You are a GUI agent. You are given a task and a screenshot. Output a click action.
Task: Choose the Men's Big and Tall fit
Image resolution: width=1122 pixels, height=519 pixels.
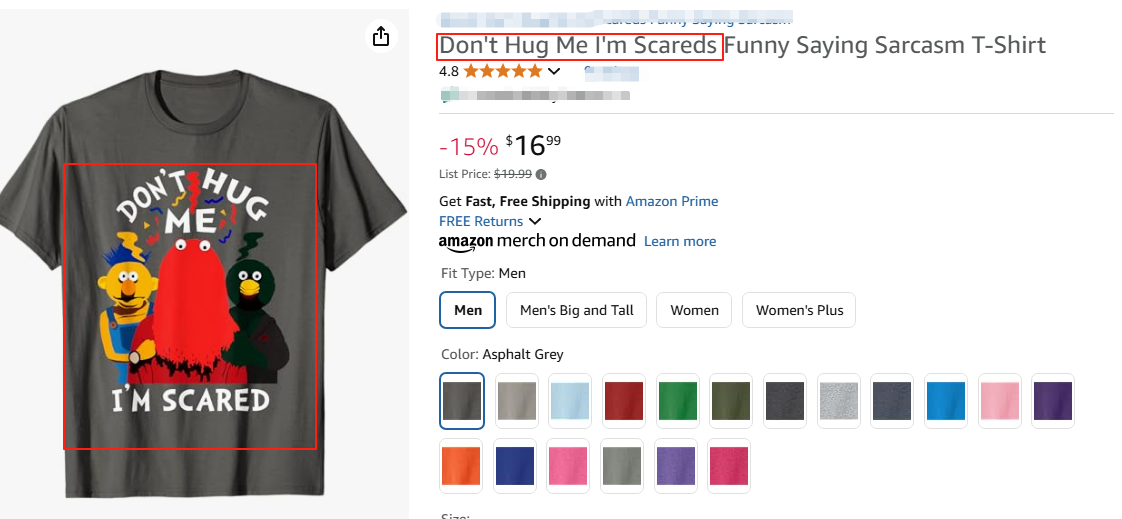coord(577,310)
